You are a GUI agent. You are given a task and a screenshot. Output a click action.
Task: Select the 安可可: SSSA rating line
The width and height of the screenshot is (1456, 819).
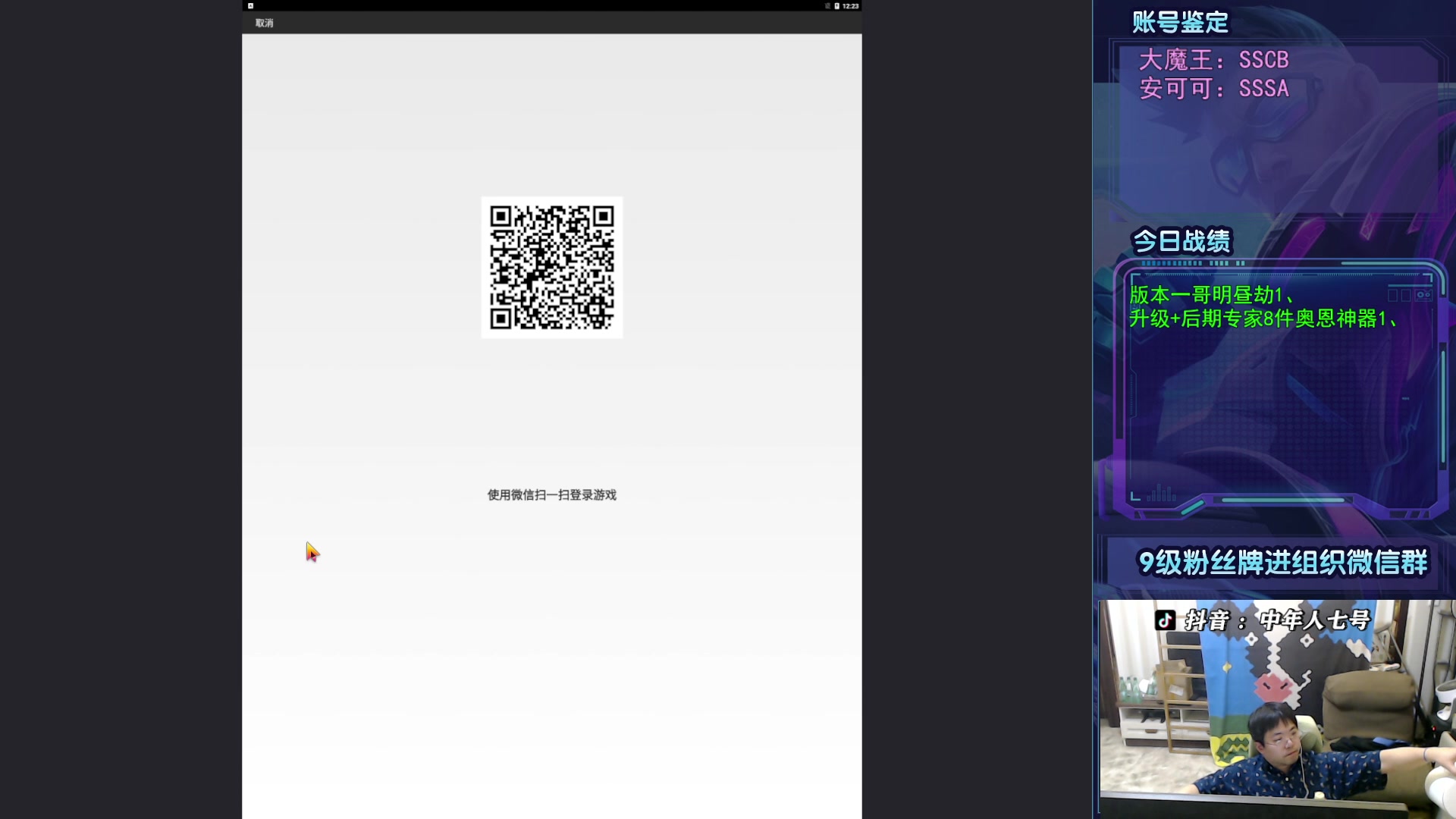pyautogui.click(x=1213, y=89)
